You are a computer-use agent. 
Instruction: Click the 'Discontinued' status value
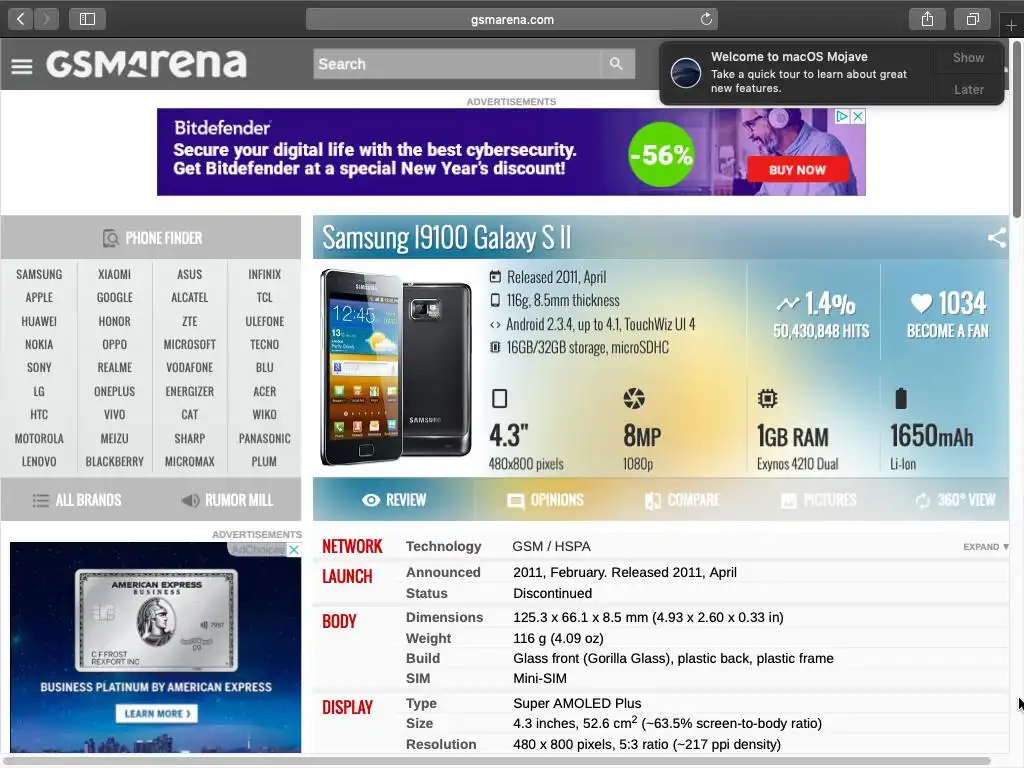click(x=552, y=593)
